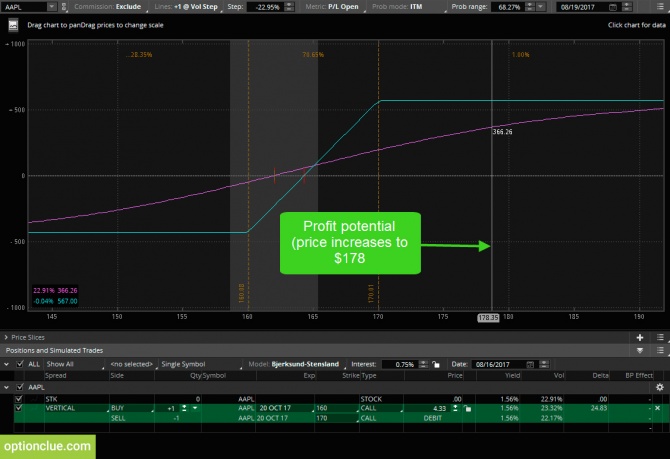Viewport: 670px width, 459px height.
Task: Click the symbol link icon beside AAPL
Action: (64, 7)
